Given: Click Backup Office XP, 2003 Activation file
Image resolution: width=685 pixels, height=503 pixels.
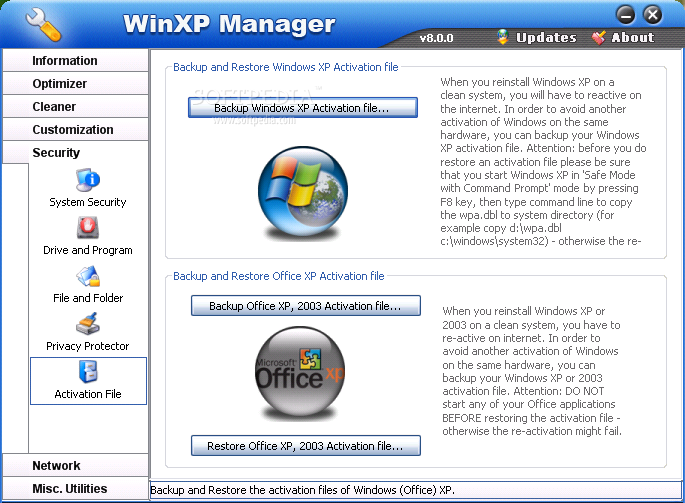Looking at the screenshot, I should pyautogui.click(x=306, y=305).
